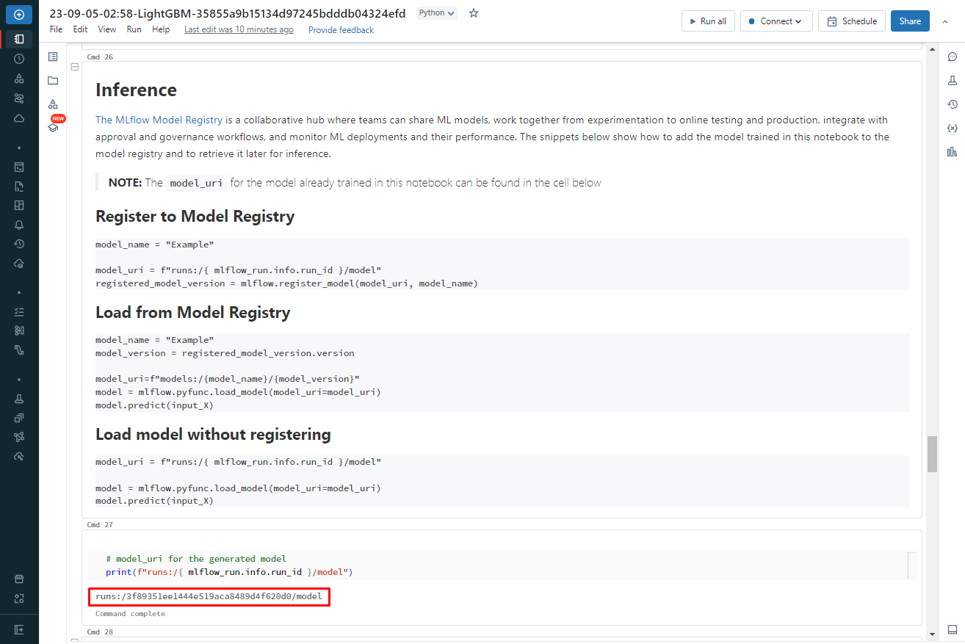Click the notebook vertical scrollbar thumb
Screen dimensions: 965x644
tap(932, 453)
